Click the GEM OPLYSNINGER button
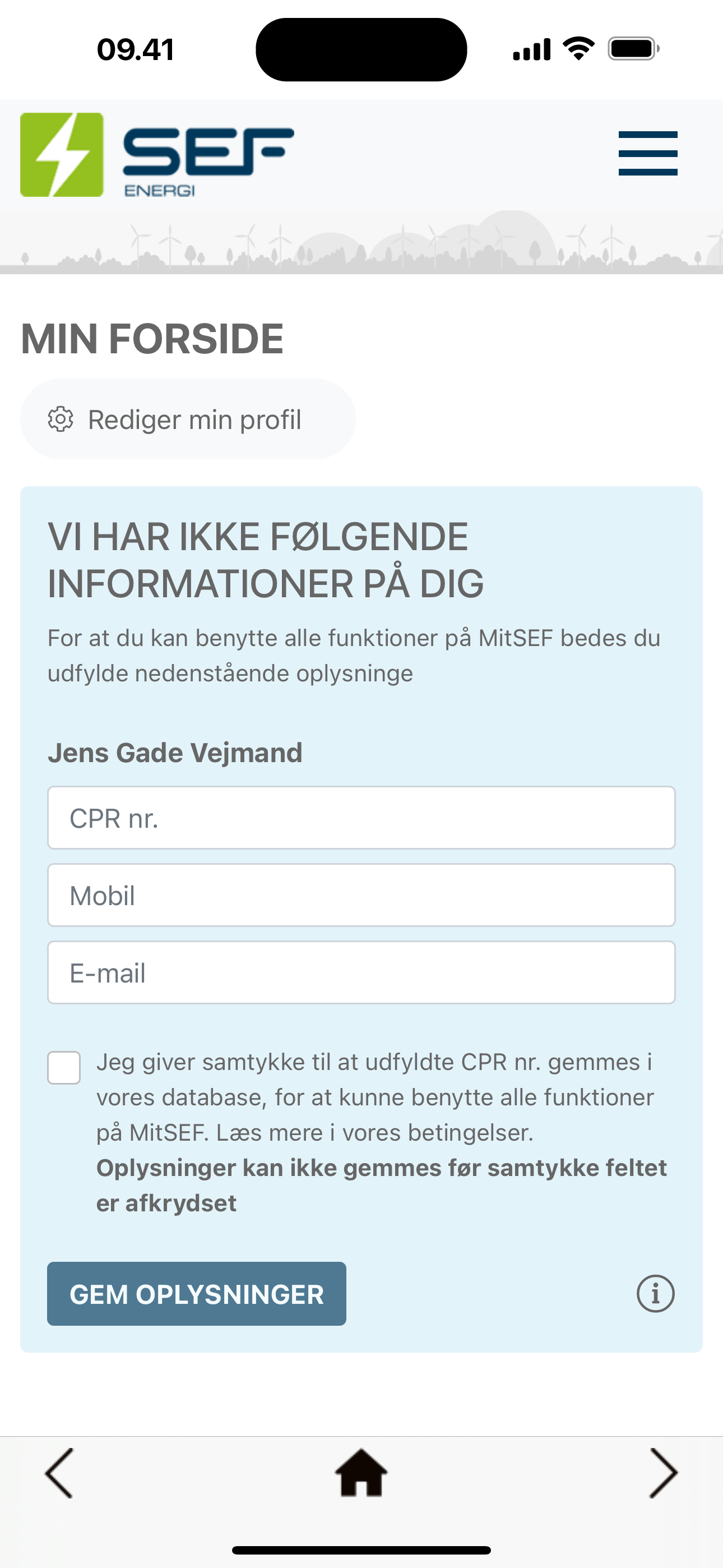Viewport: 723px width, 1568px height. (197, 1293)
